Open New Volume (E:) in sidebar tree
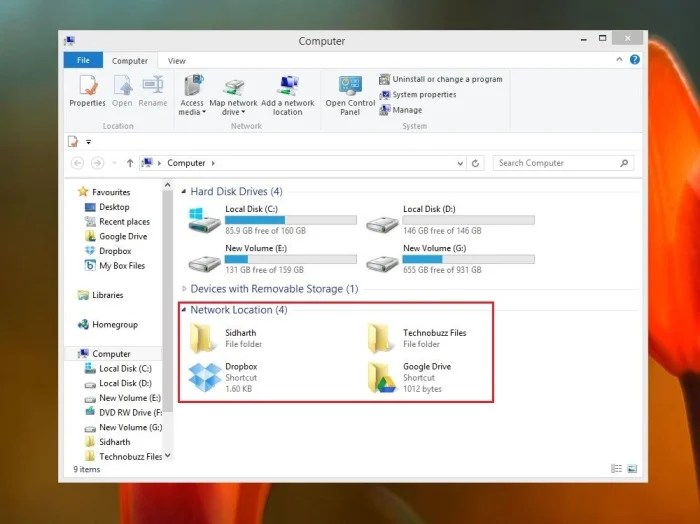The width and height of the screenshot is (700, 524). click(x=122, y=398)
